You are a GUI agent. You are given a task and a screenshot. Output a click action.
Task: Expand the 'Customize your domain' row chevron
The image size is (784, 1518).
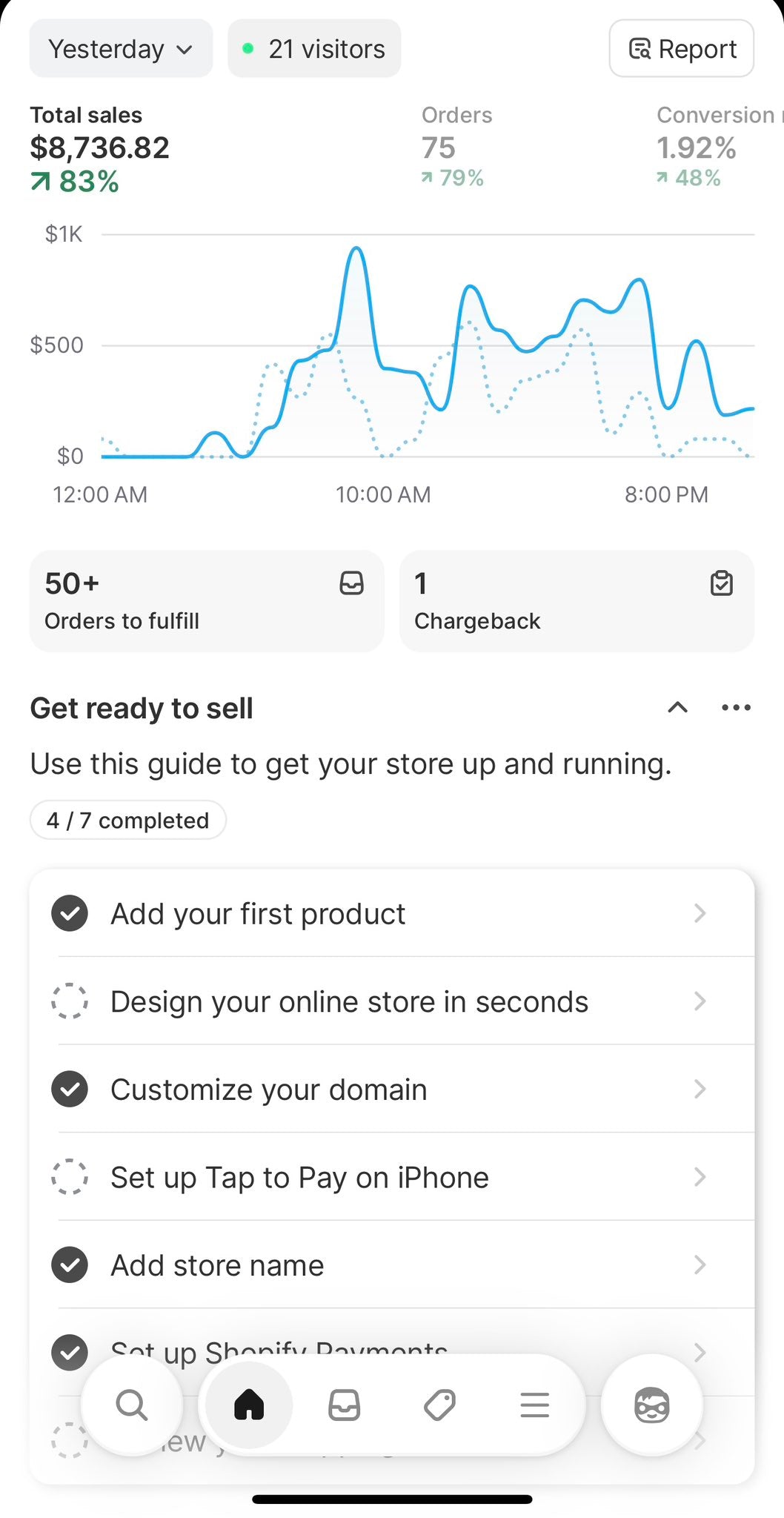click(x=700, y=1089)
